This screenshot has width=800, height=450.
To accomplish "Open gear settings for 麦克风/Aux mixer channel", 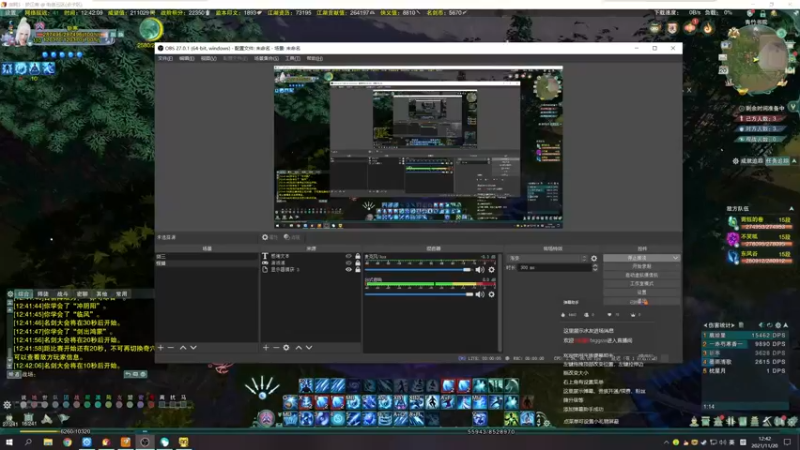I will coord(491,269).
